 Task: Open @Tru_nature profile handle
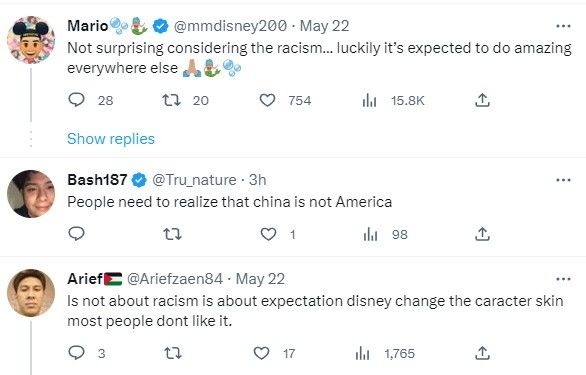point(194,180)
